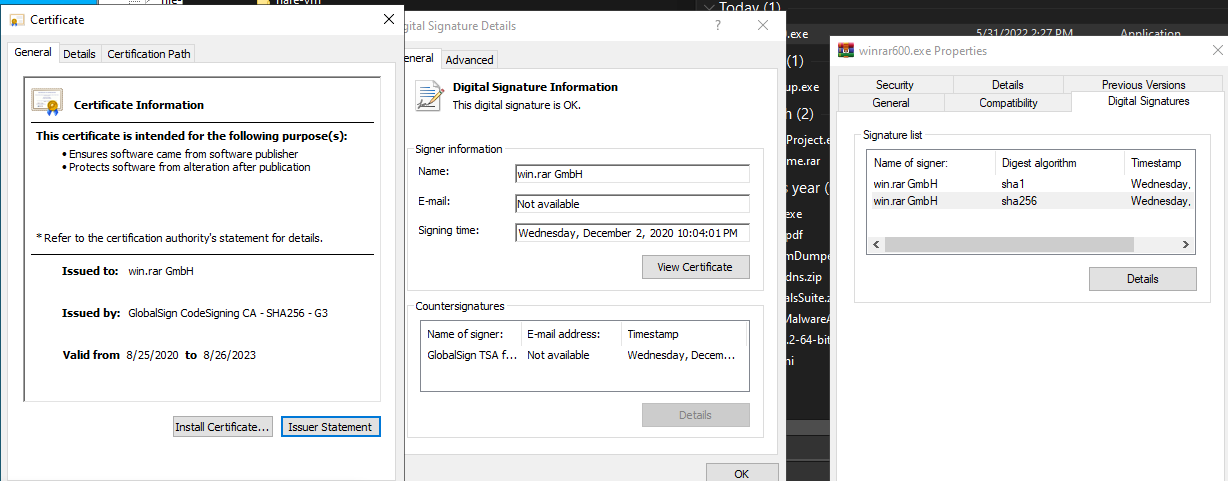Image resolution: width=1228 pixels, height=481 pixels.
Task: Switch to Certification Path tab
Action: (149, 54)
